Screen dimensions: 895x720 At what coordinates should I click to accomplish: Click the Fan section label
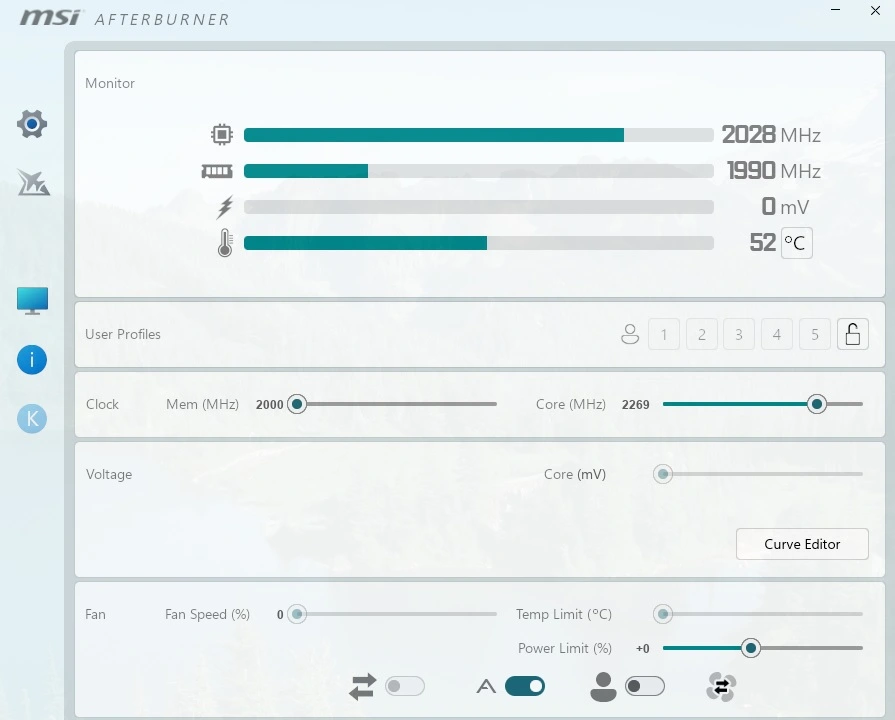(x=95, y=614)
